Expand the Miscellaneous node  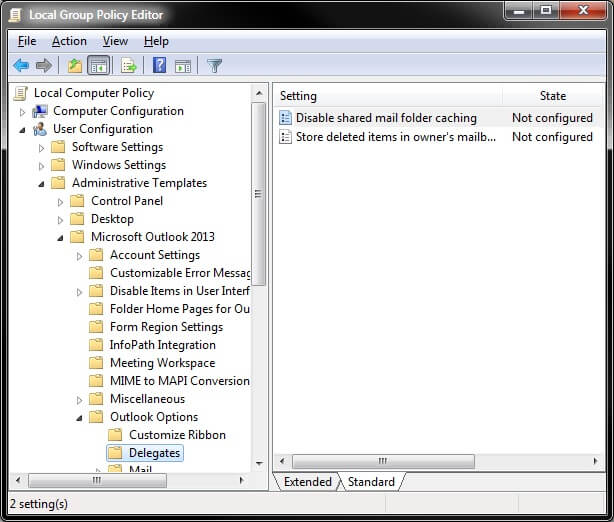point(79,400)
